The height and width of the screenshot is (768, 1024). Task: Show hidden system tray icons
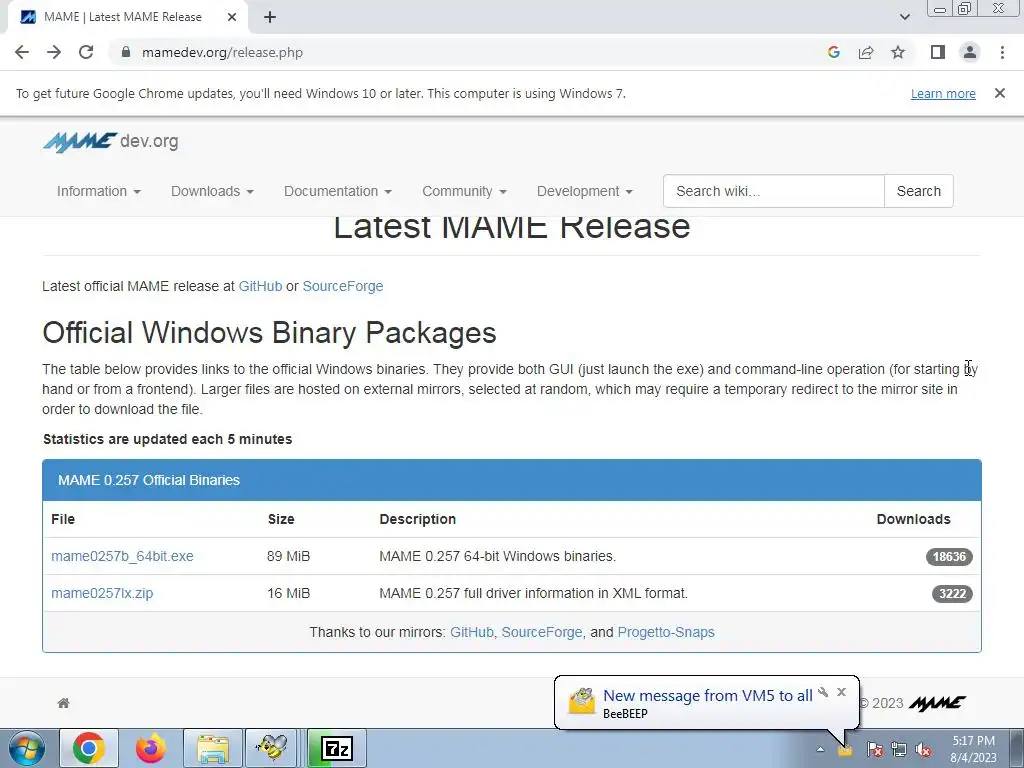[820, 750]
